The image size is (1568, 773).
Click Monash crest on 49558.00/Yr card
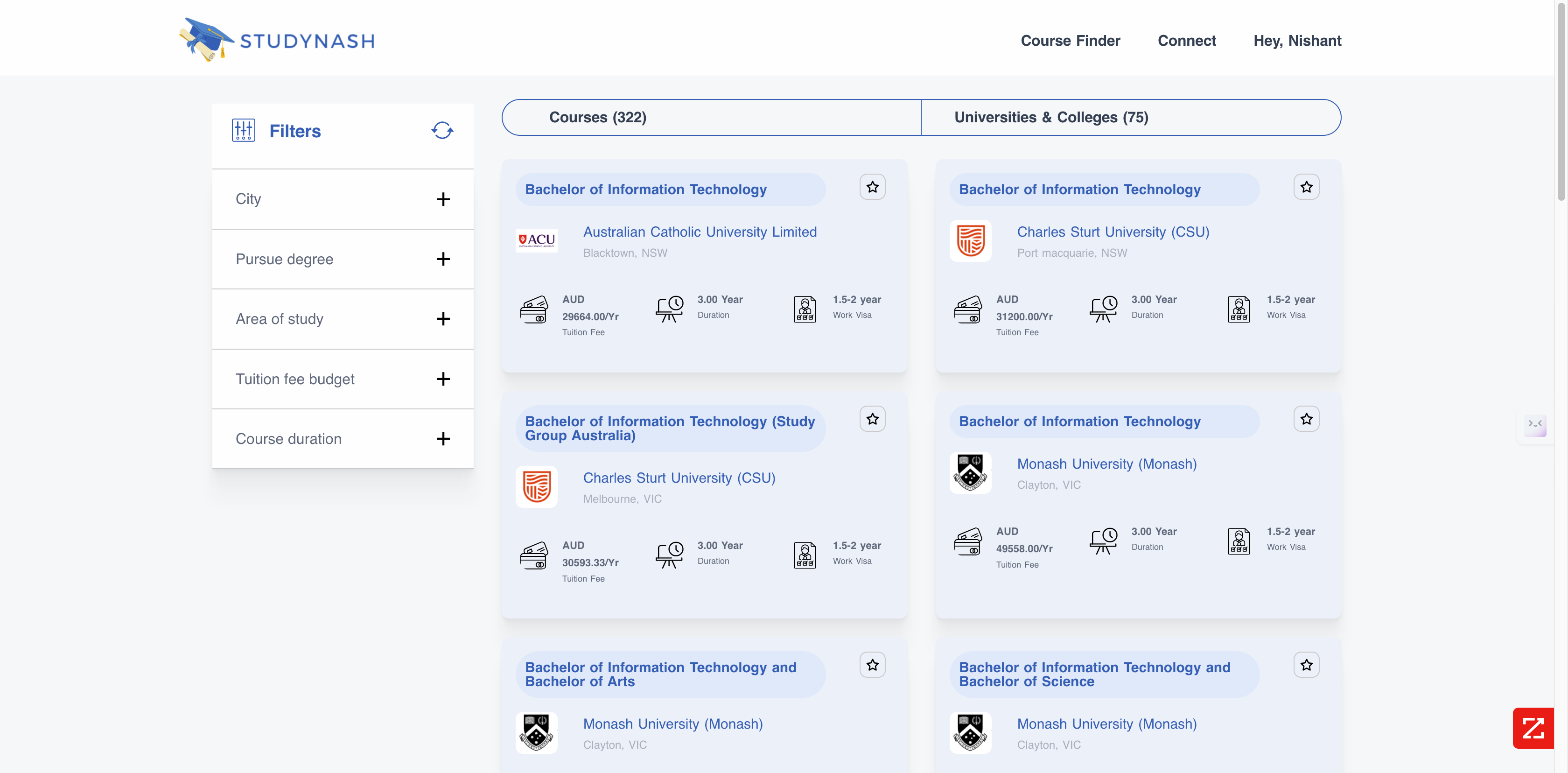tap(970, 472)
